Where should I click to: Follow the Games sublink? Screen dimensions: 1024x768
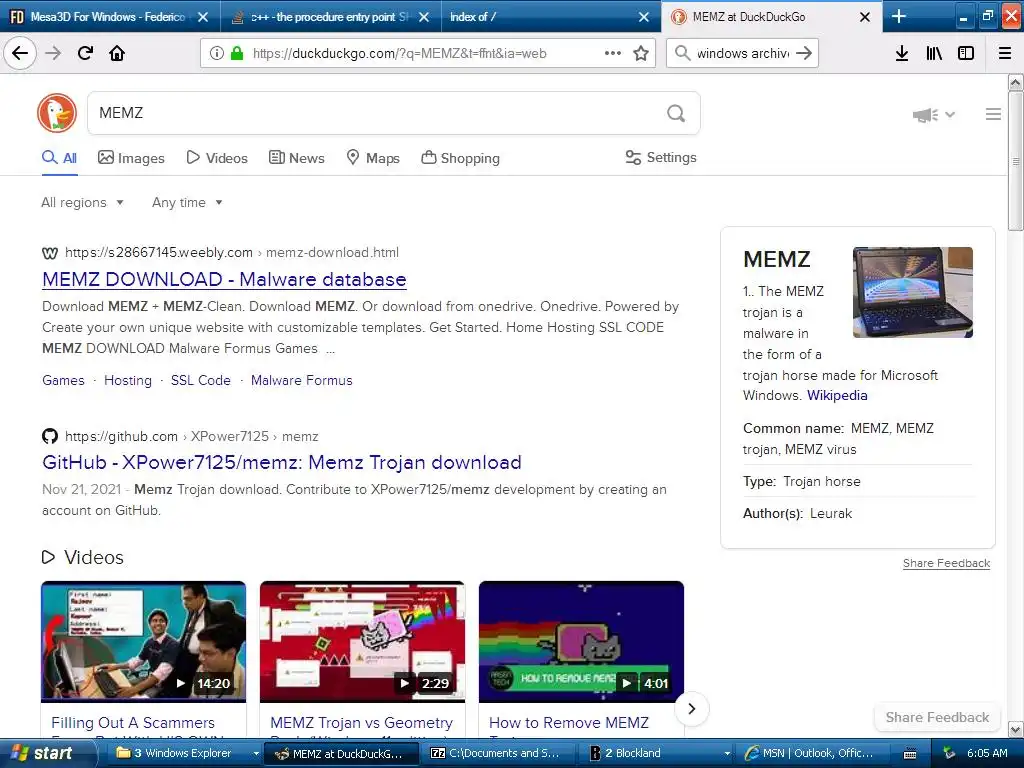click(63, 380)
